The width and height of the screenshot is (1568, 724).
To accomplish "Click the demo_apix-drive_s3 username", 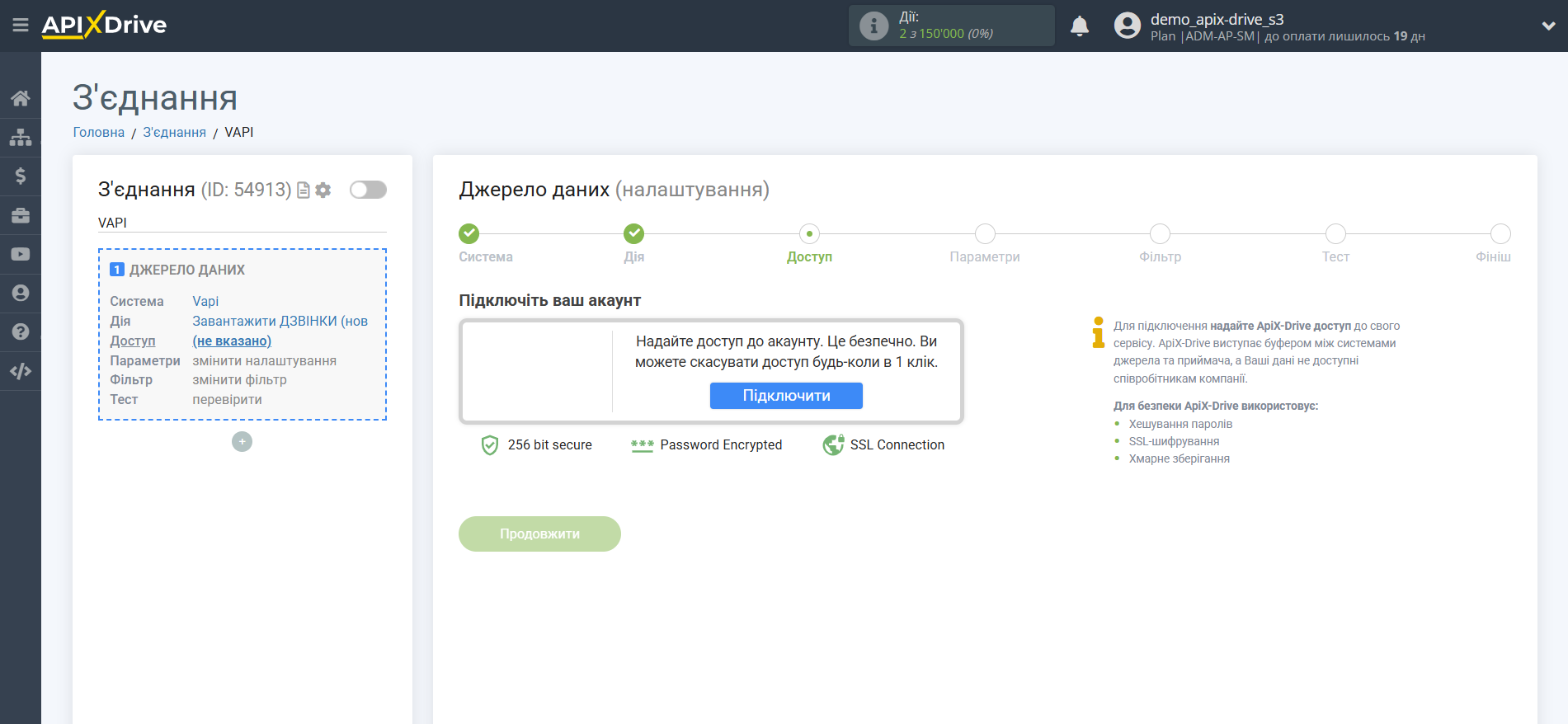I will [x=1217, y=19].
